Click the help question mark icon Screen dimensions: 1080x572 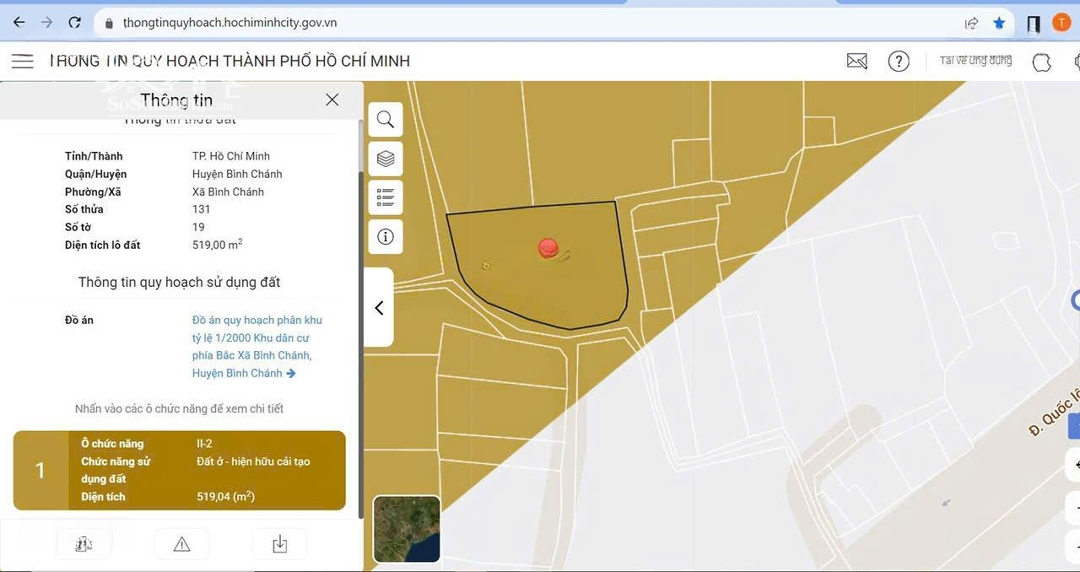[899, 61]
